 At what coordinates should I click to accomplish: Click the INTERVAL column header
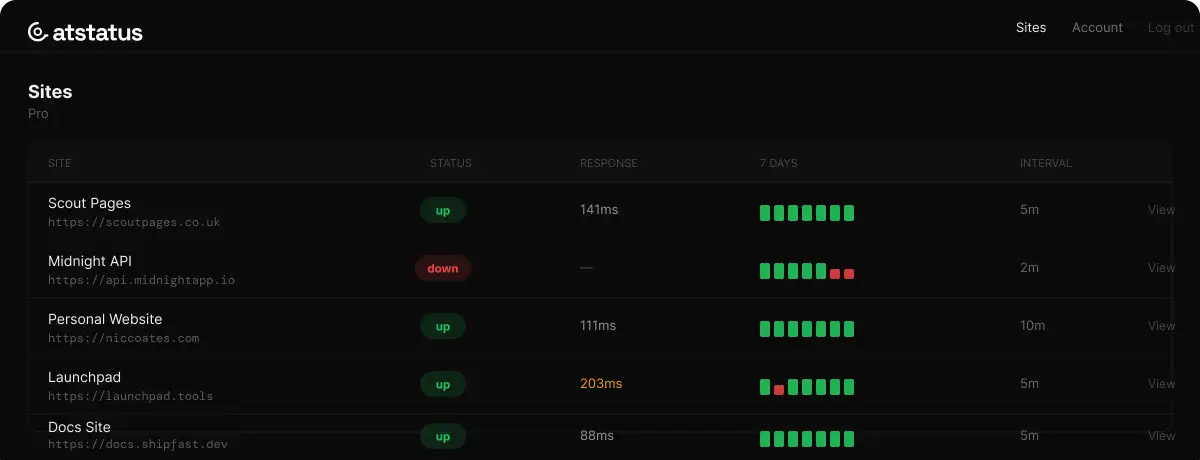click(1046, 163)
